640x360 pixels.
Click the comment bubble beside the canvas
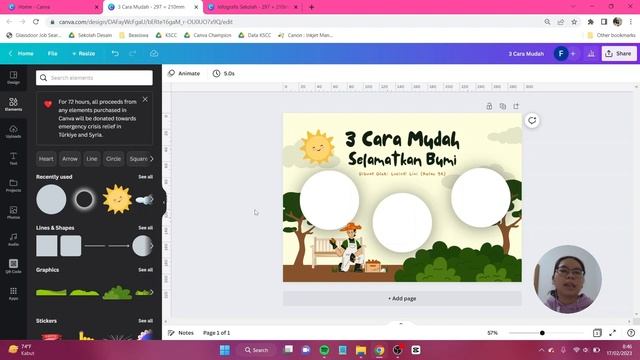(x=532, y=120)
